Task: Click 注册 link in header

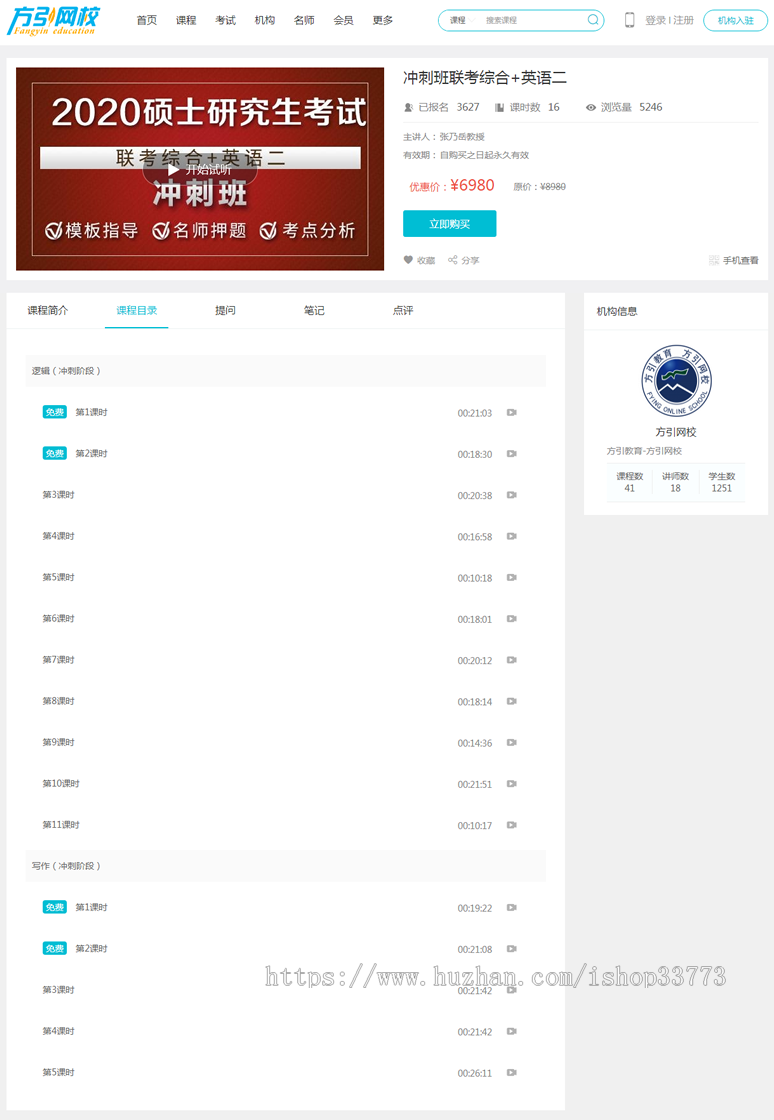Action: pos(683,20)
